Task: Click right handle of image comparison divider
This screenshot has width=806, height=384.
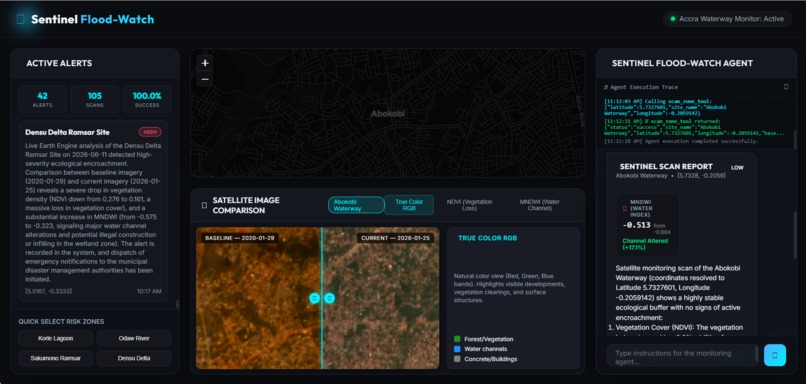Action: point(329,298)
